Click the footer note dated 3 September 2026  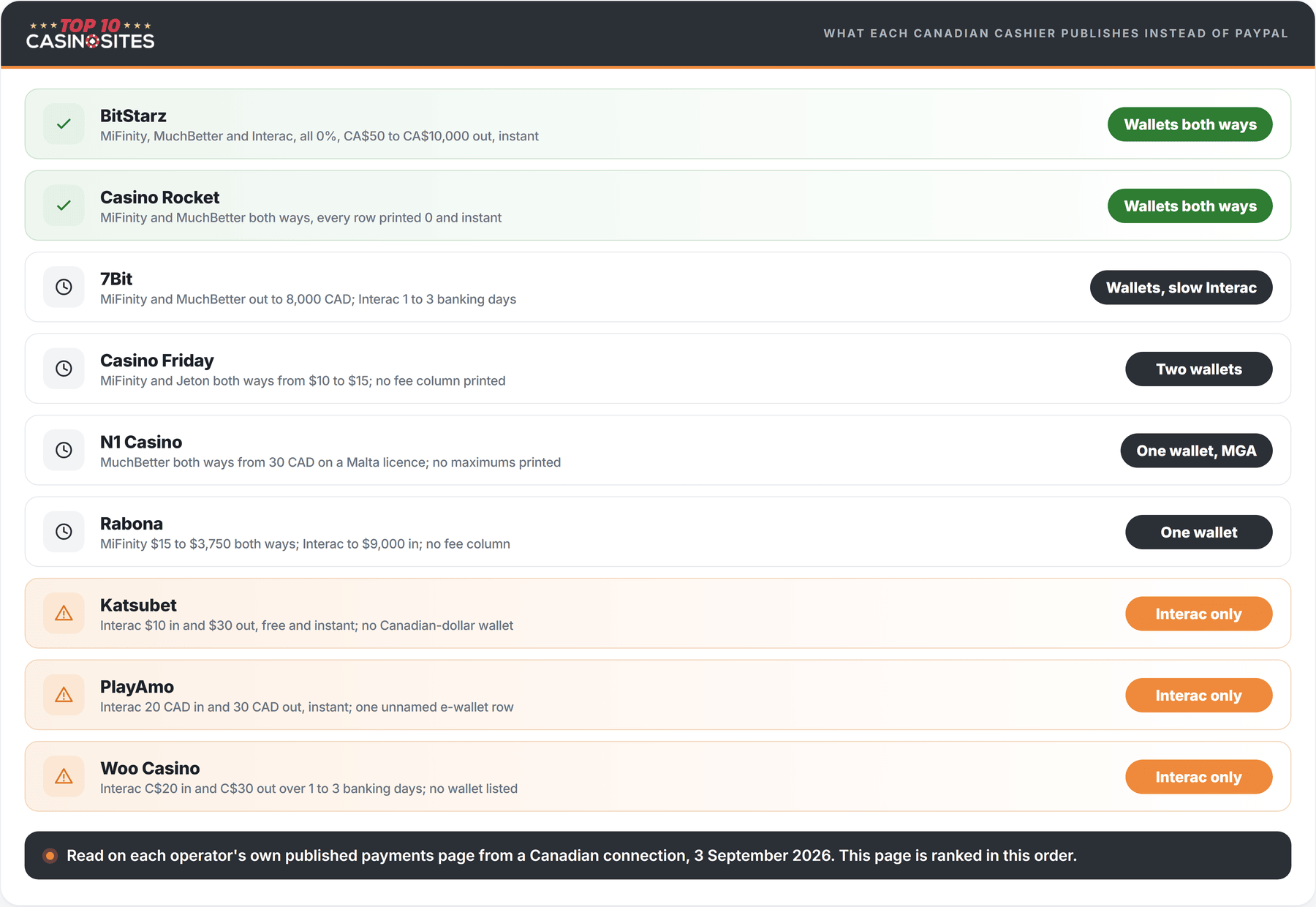tap(572, 856)
